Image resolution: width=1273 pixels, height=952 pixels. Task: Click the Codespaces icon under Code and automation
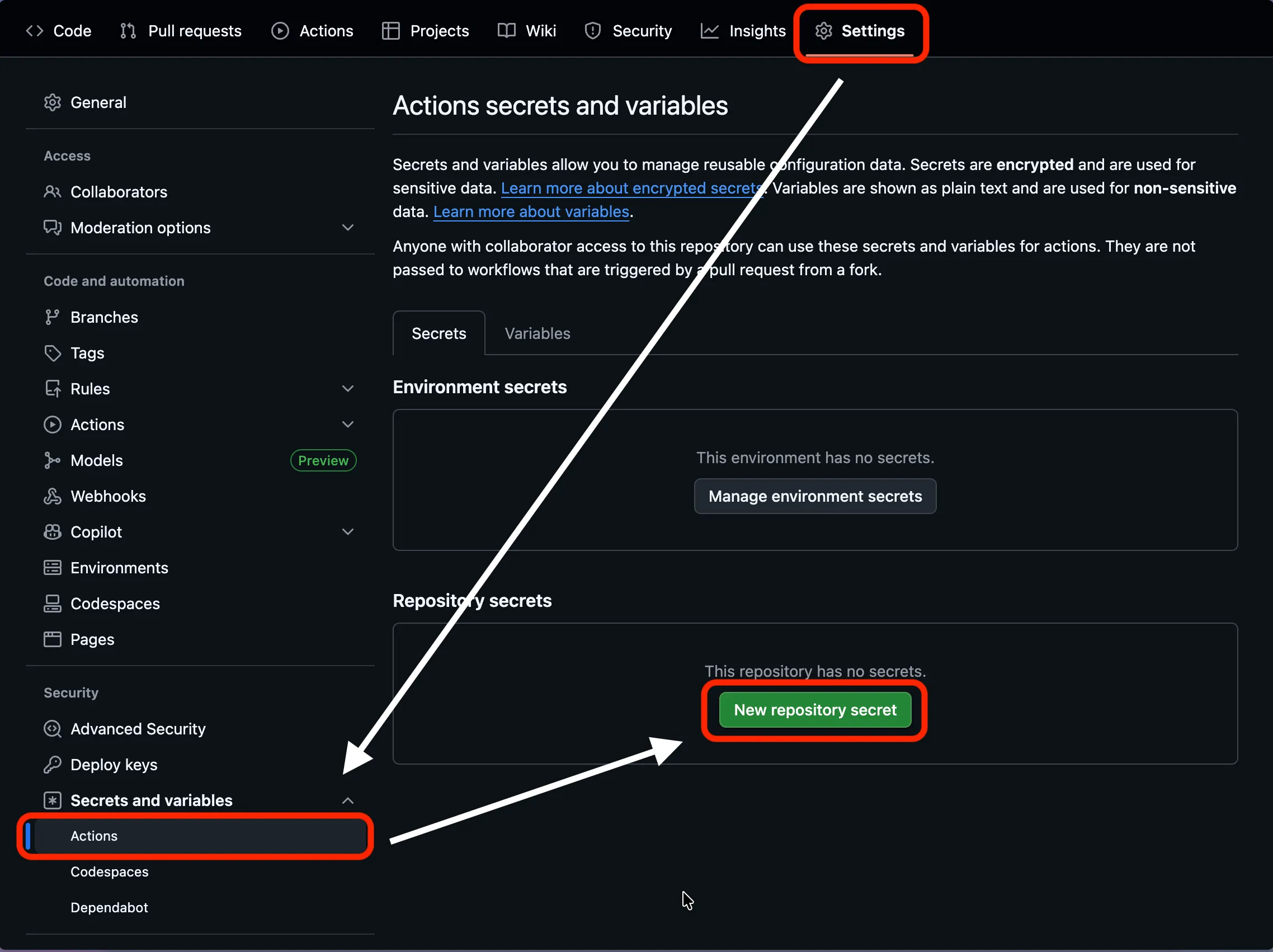(x=53, y=603)
